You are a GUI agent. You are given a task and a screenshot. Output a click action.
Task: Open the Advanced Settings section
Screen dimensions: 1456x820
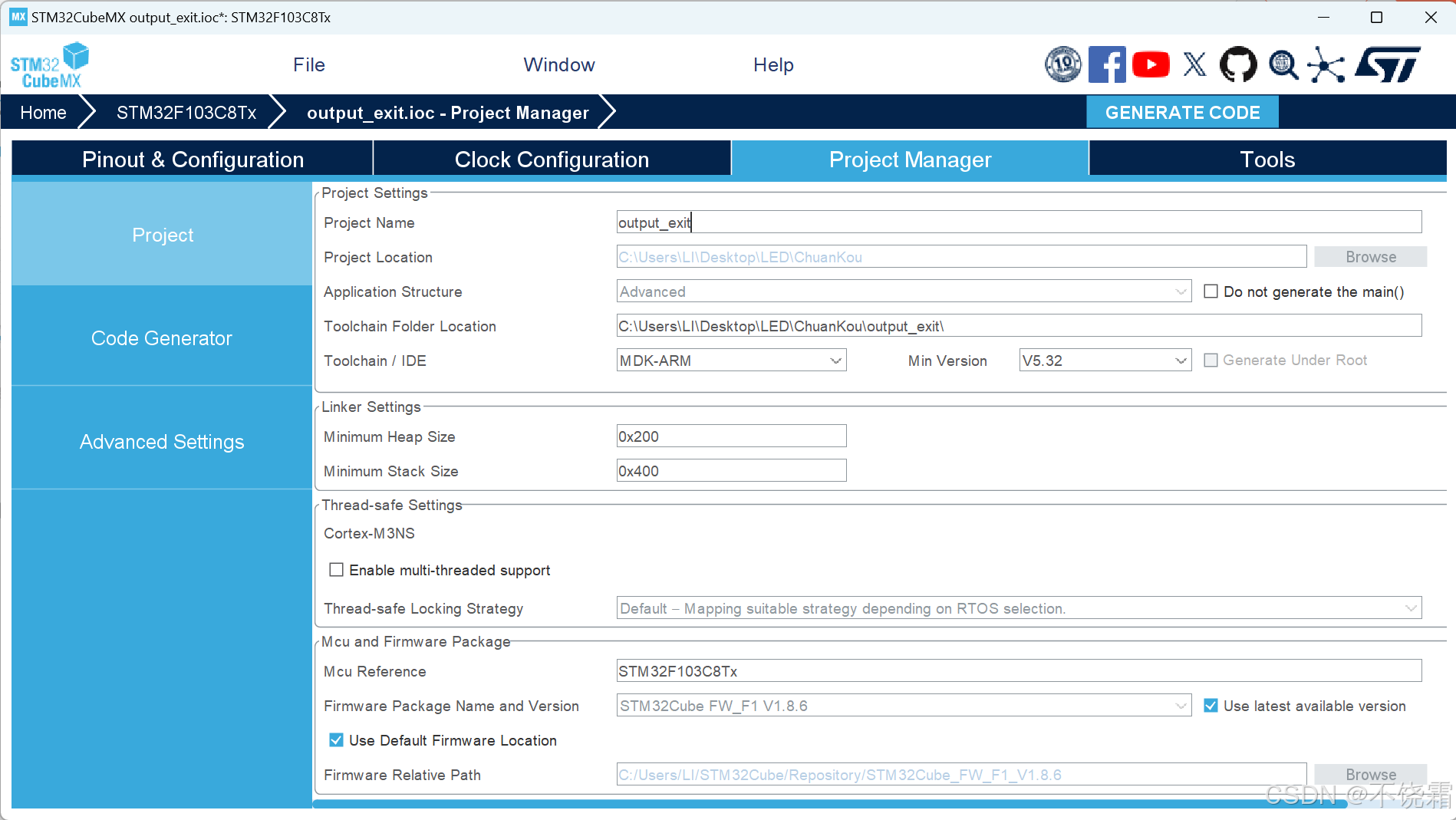click(x=162, y=442)
